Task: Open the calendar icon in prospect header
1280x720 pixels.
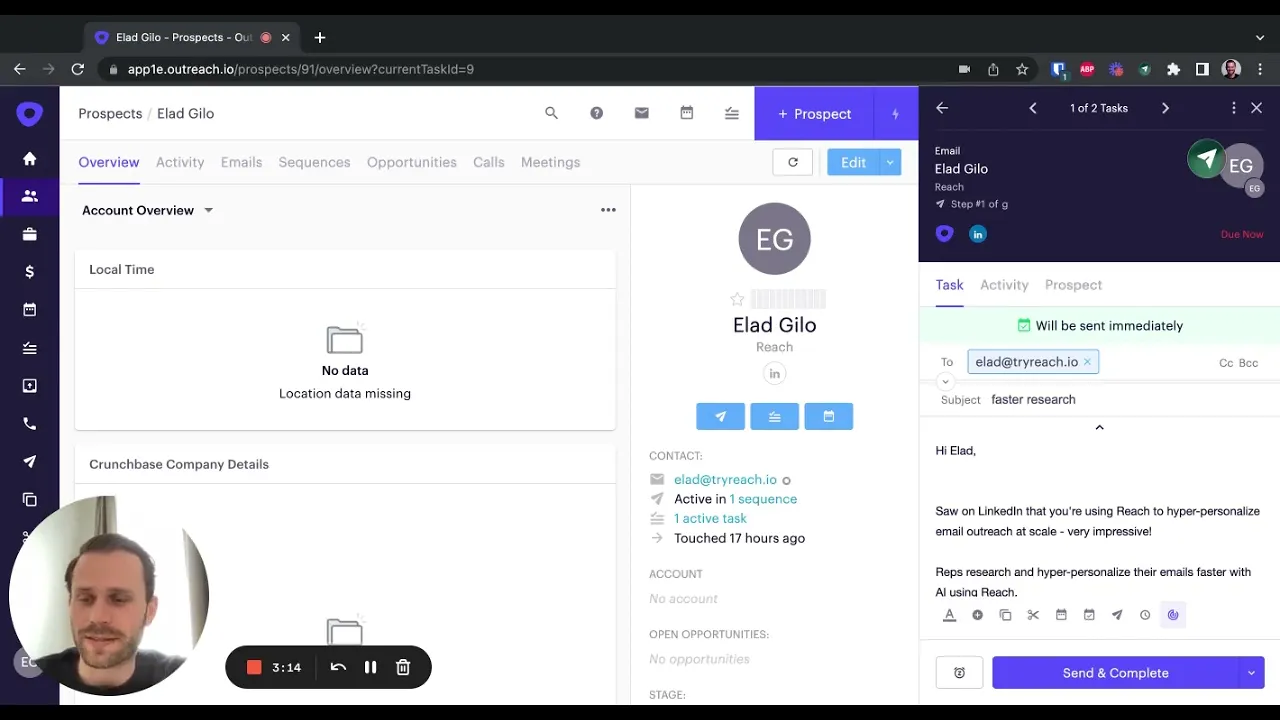Action: 686,113
